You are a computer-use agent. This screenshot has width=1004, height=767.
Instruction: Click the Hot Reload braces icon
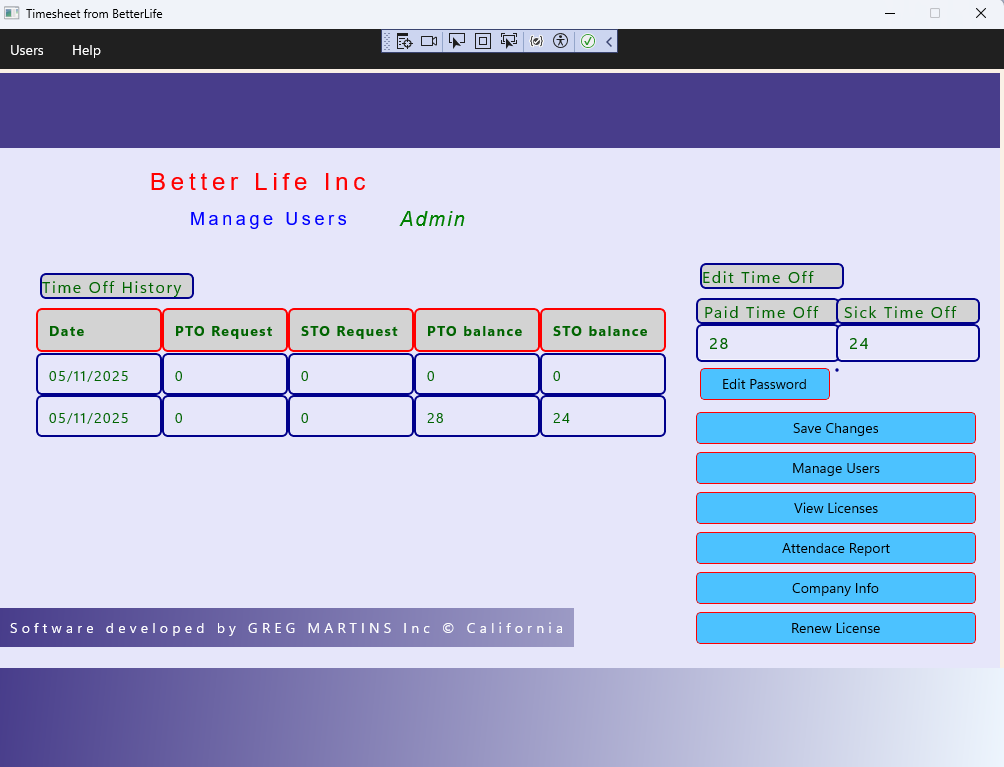click(536, 41)
